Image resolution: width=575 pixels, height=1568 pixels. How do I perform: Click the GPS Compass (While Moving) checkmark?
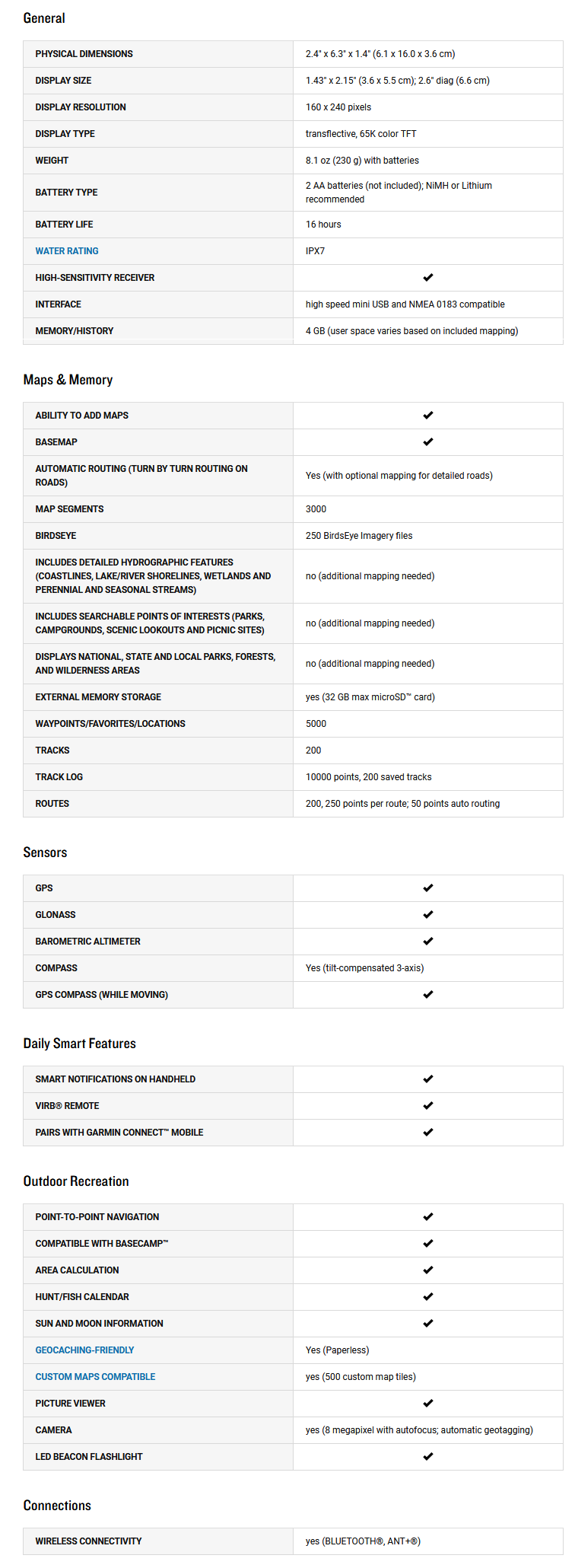(428, 995)
